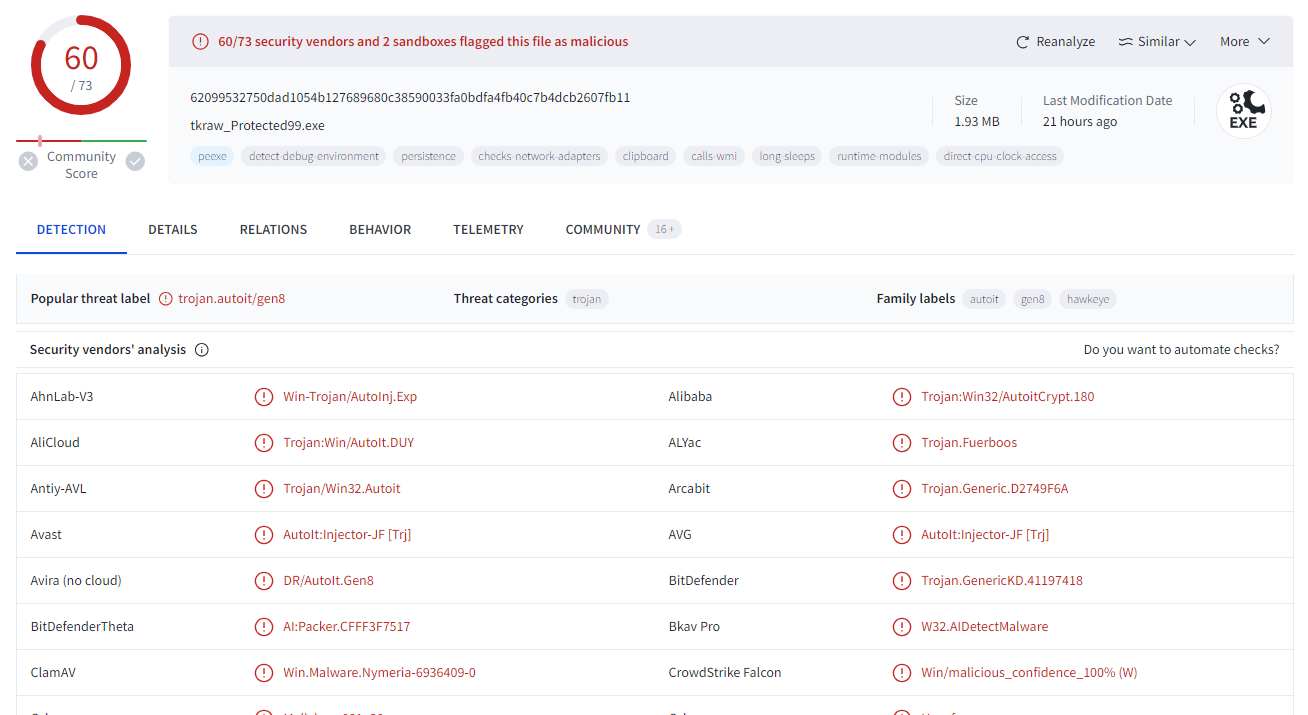This screenshot has width=1308, height=715.
Task: Click the detection score circle showing 60
Action: (x=81, y=66)
